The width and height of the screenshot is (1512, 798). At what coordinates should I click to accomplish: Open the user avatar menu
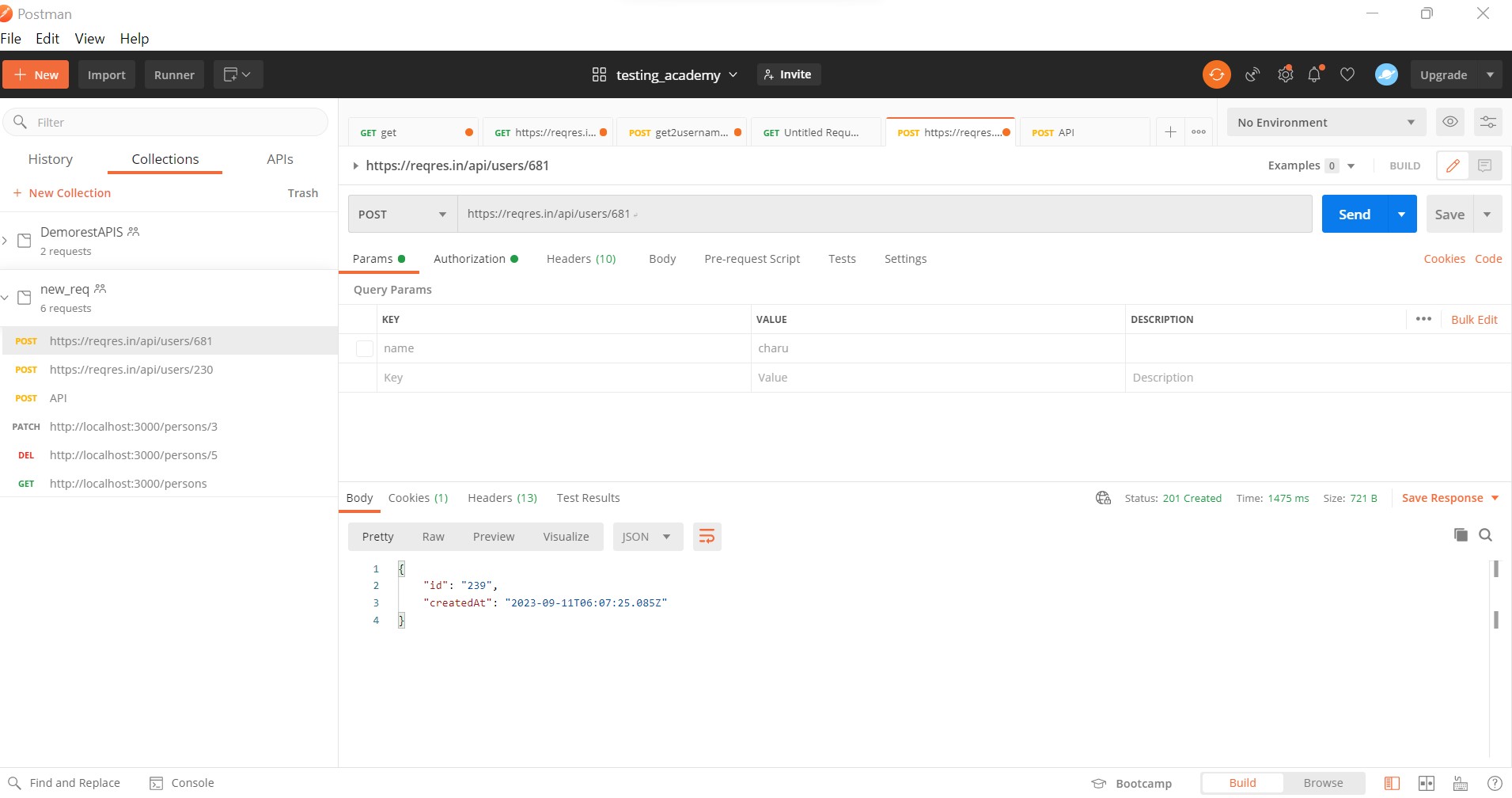click(x=1386, y=74)
